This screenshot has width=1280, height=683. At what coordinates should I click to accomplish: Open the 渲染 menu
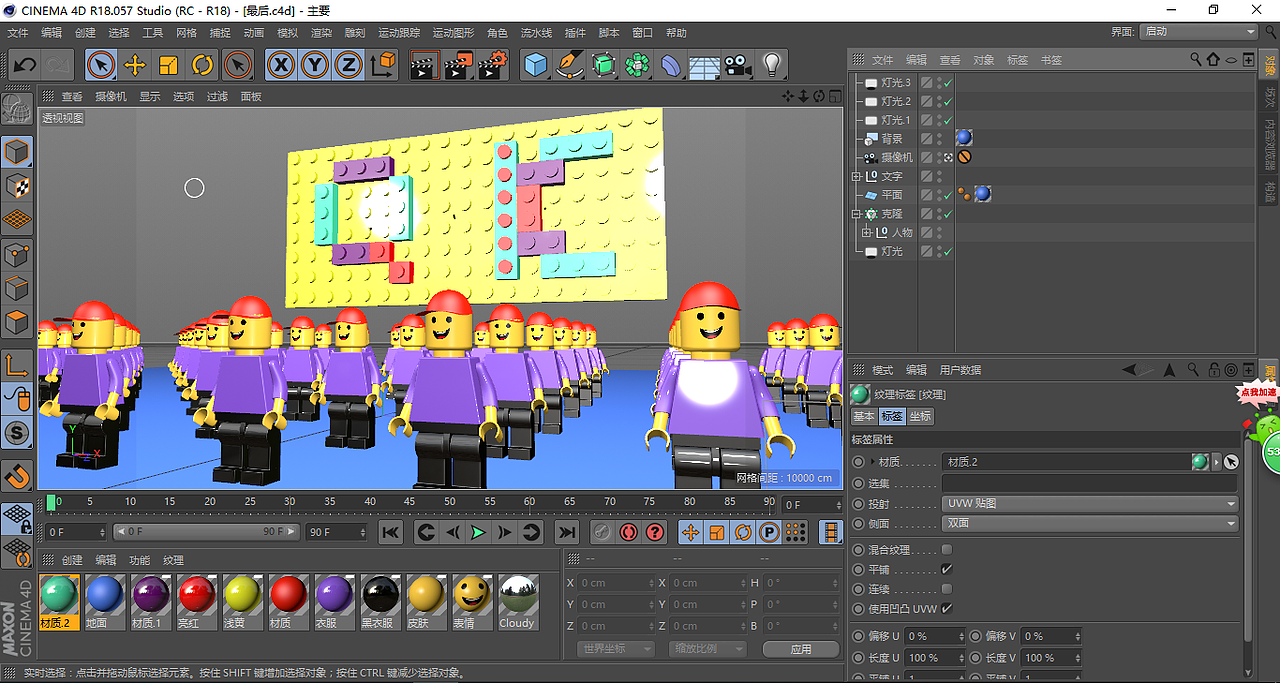(321, 33)
